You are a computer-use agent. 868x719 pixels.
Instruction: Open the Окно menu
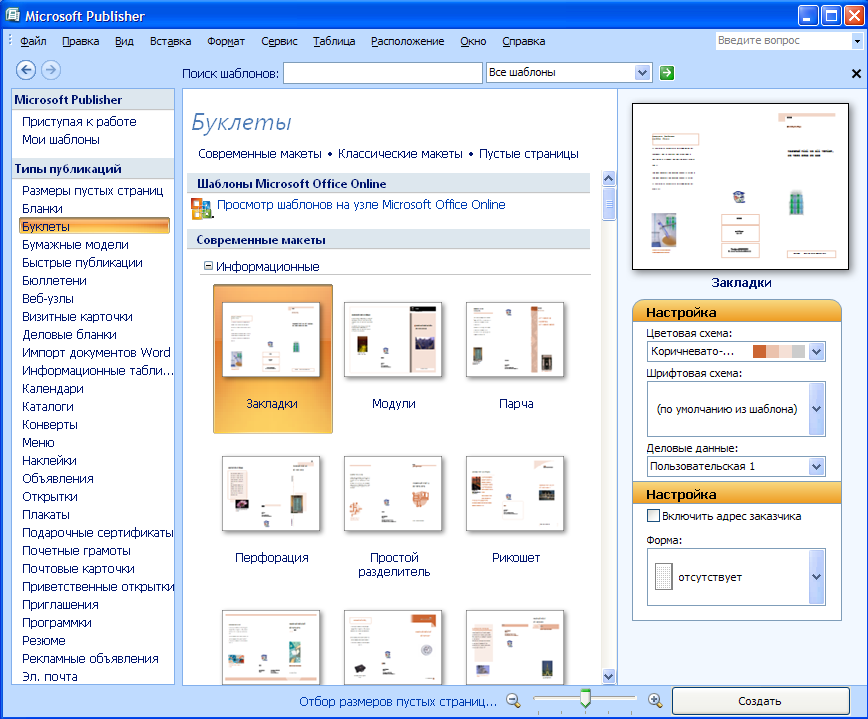(x=473, y=41)
